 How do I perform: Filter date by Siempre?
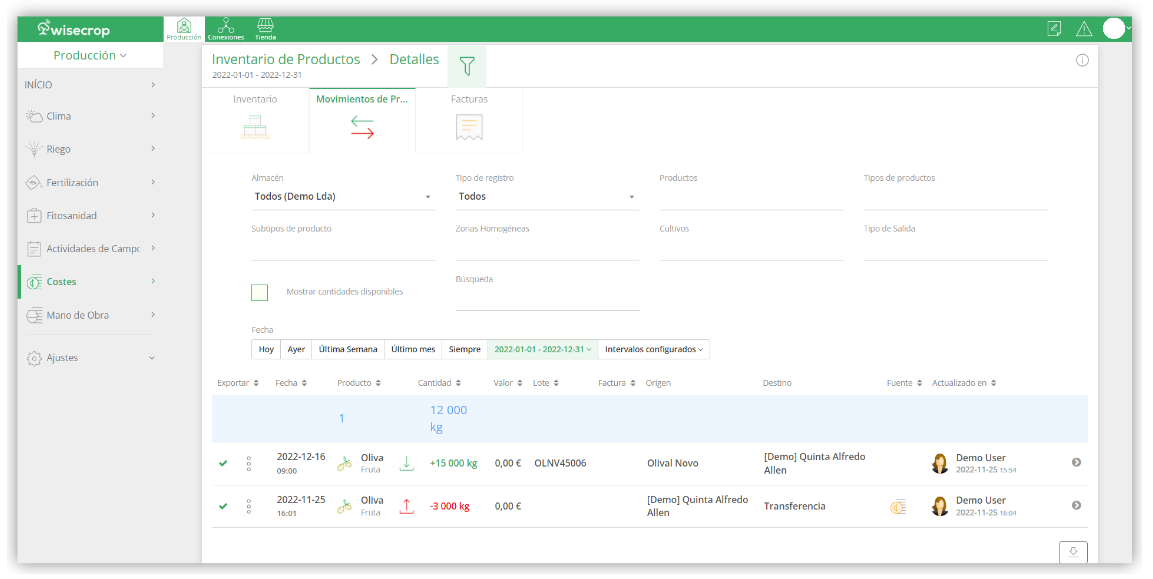(x=465, y=349)
